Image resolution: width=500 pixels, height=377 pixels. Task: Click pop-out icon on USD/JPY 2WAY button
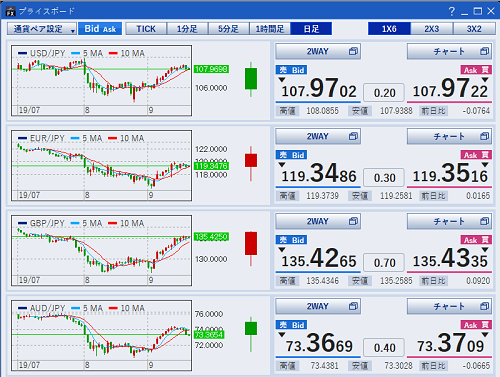[353, 51]
